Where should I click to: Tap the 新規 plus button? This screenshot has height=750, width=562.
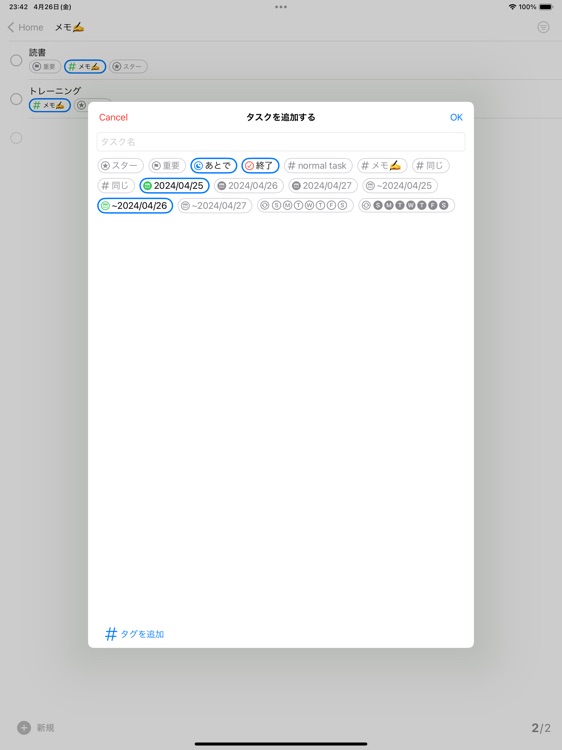pos(24,728)
